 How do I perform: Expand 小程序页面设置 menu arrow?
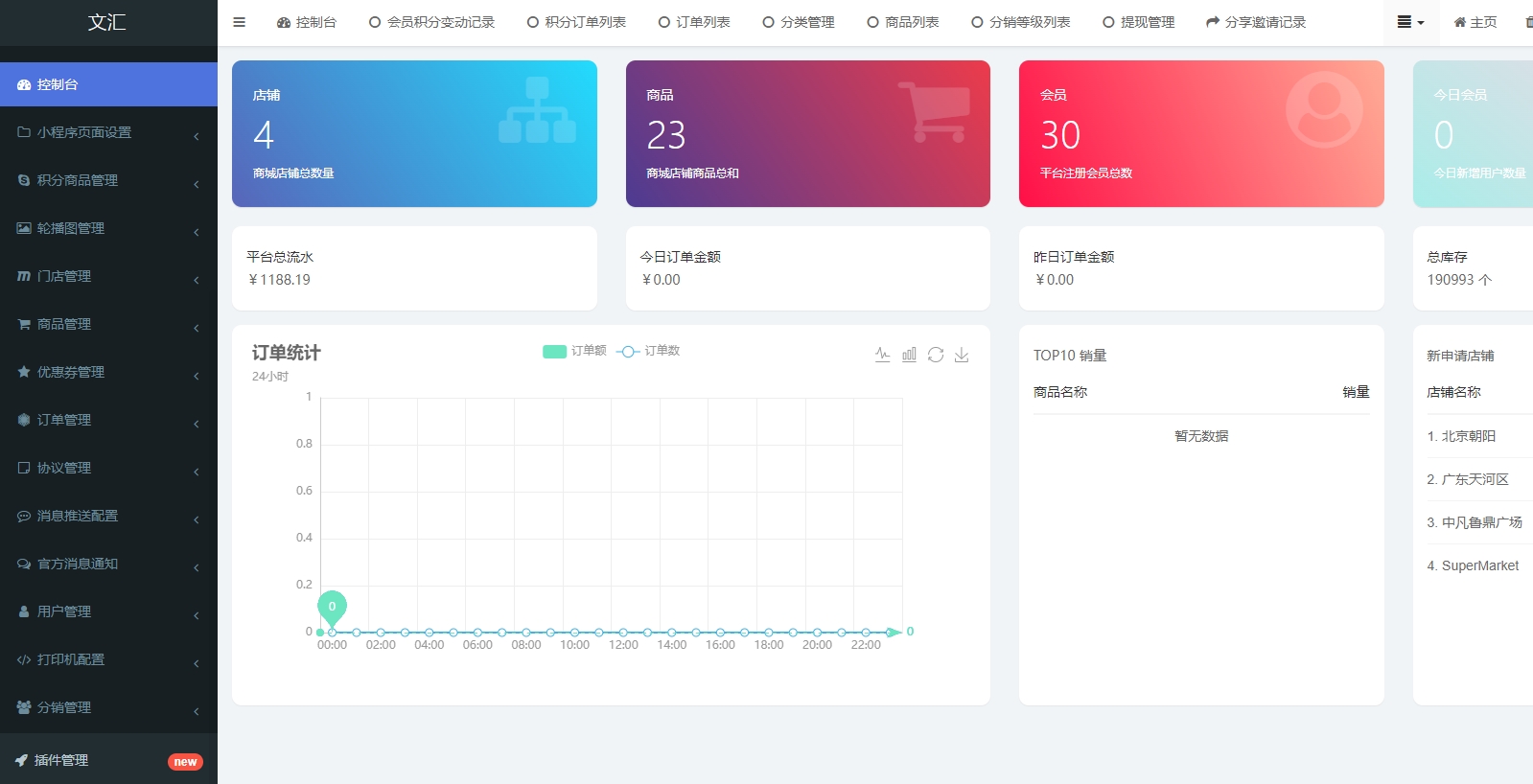coord(196,136)
